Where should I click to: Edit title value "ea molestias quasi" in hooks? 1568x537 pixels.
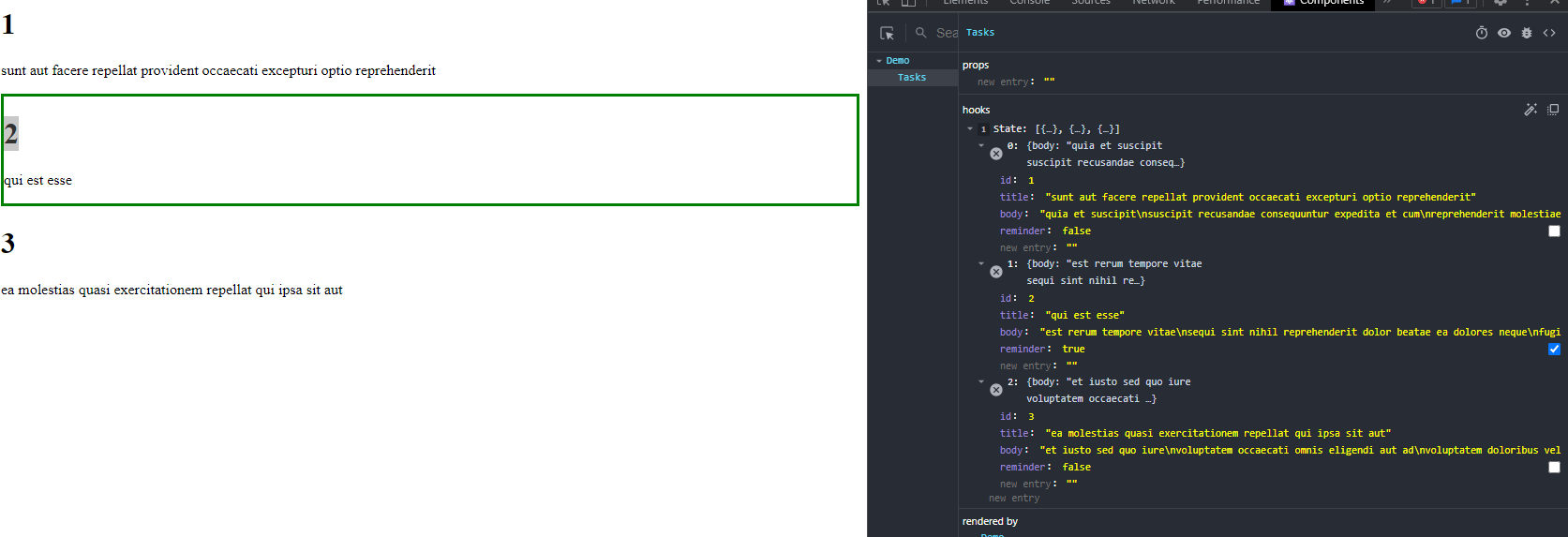[x=1218, y=434]
